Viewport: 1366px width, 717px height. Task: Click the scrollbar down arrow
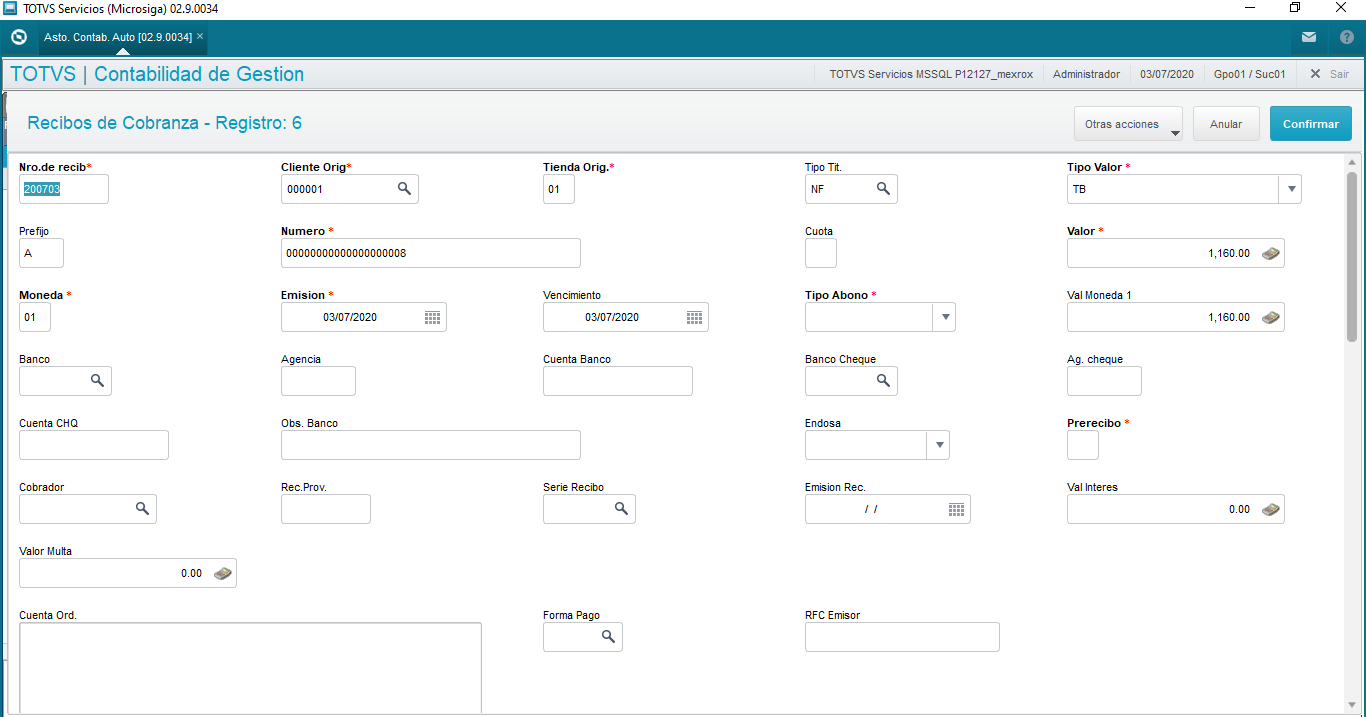click(x=1352, y=704)
